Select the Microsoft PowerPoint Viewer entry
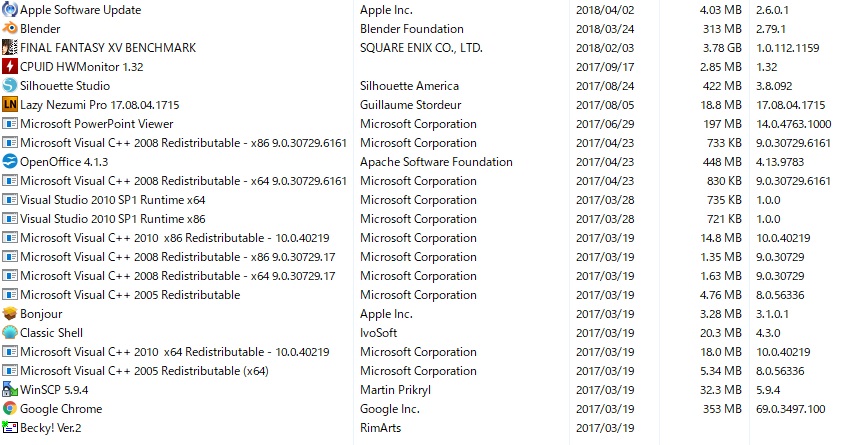The width and height of the screenshot is (843, 445). pos(97,124)
